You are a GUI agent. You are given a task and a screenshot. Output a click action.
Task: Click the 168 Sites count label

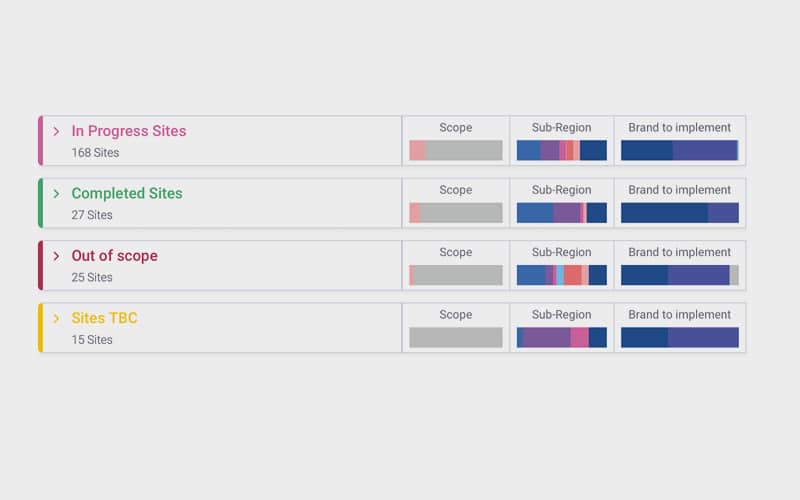(x=95, y=153)
